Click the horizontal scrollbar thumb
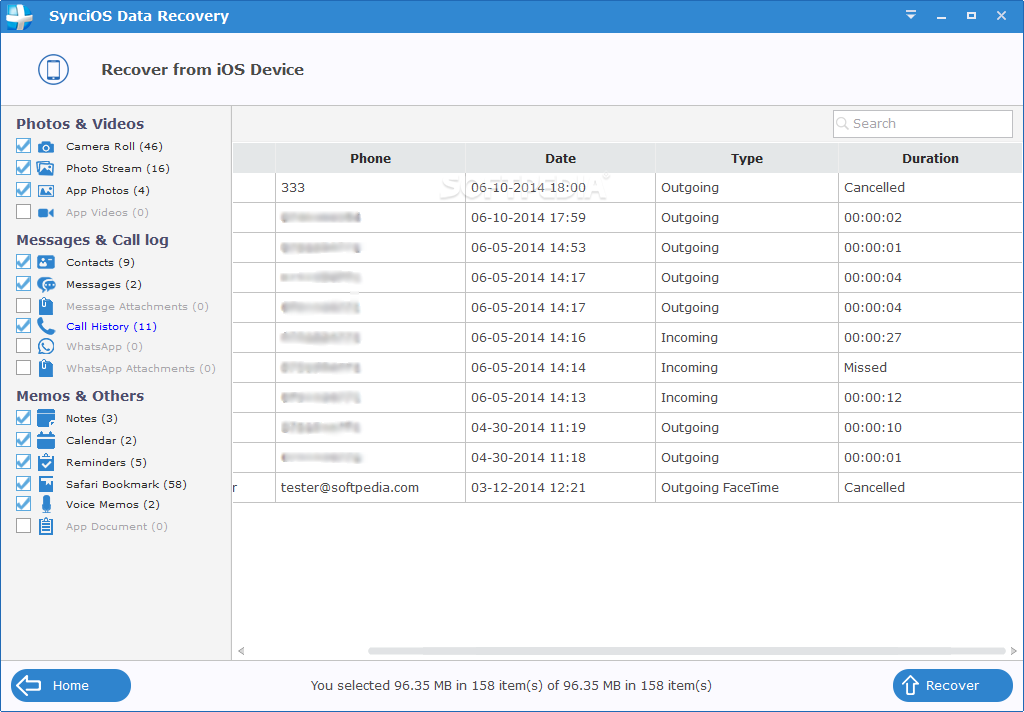Screen dimensions: 1024x712 [686, 651]
